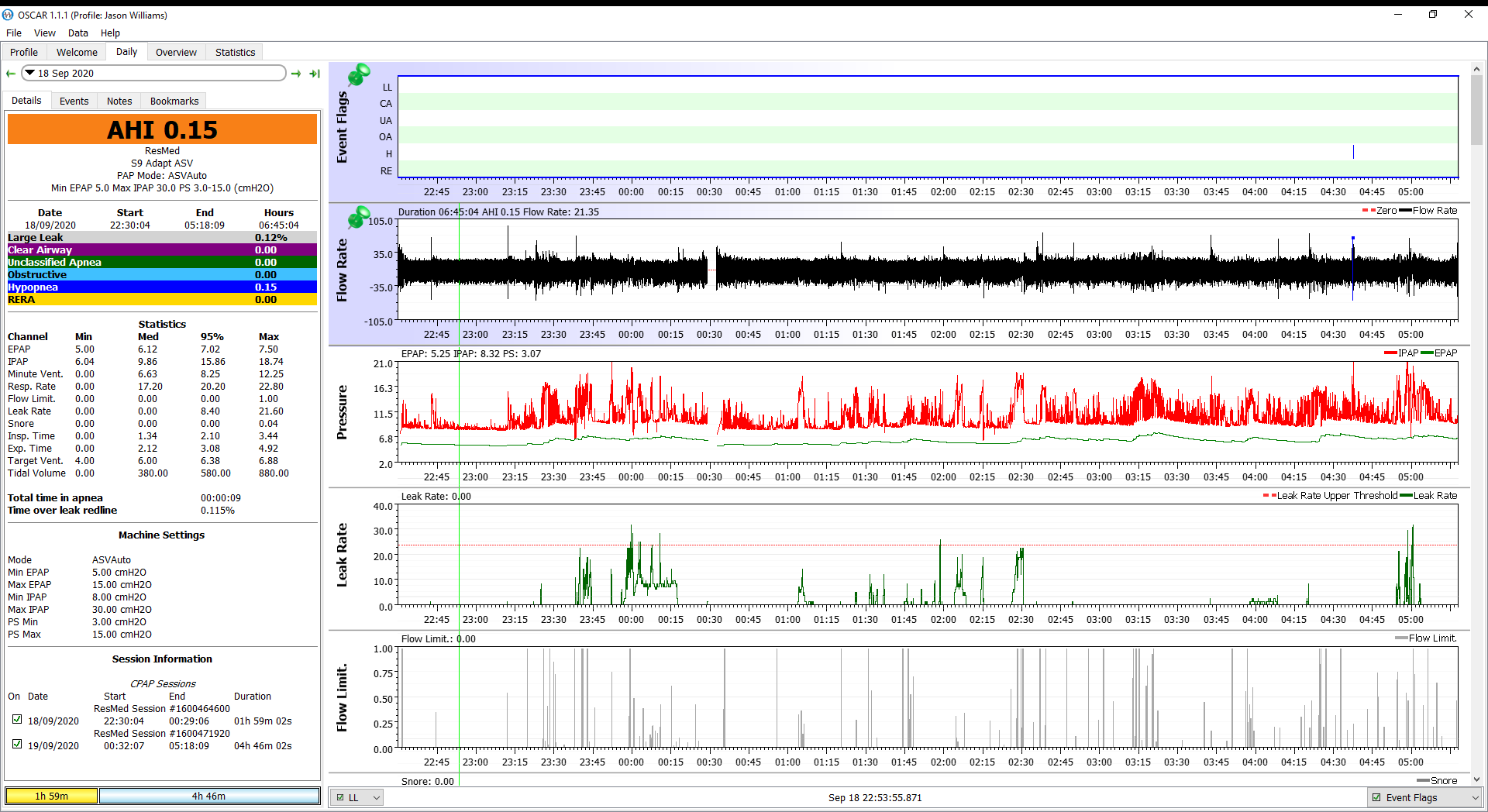
Task: Select the 1h 59m session bar
Action: (x=52, y=796)
